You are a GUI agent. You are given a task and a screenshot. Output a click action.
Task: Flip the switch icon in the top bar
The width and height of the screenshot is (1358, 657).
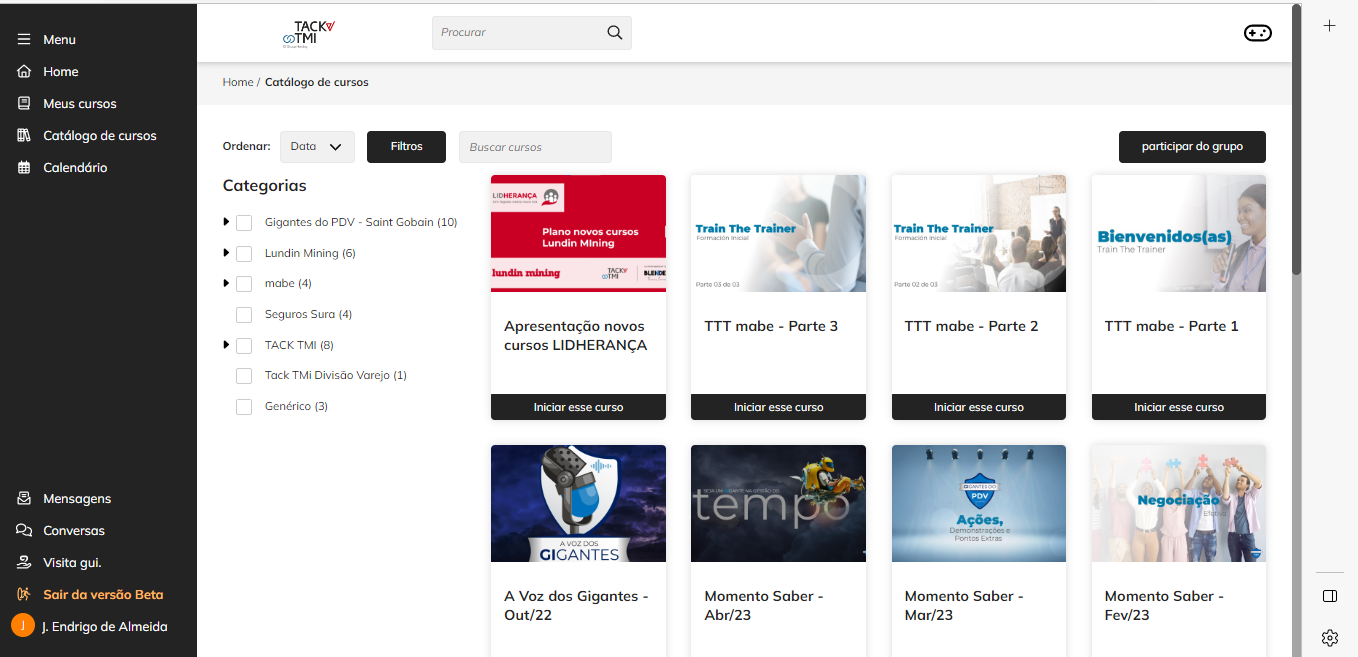point(1257,32)
